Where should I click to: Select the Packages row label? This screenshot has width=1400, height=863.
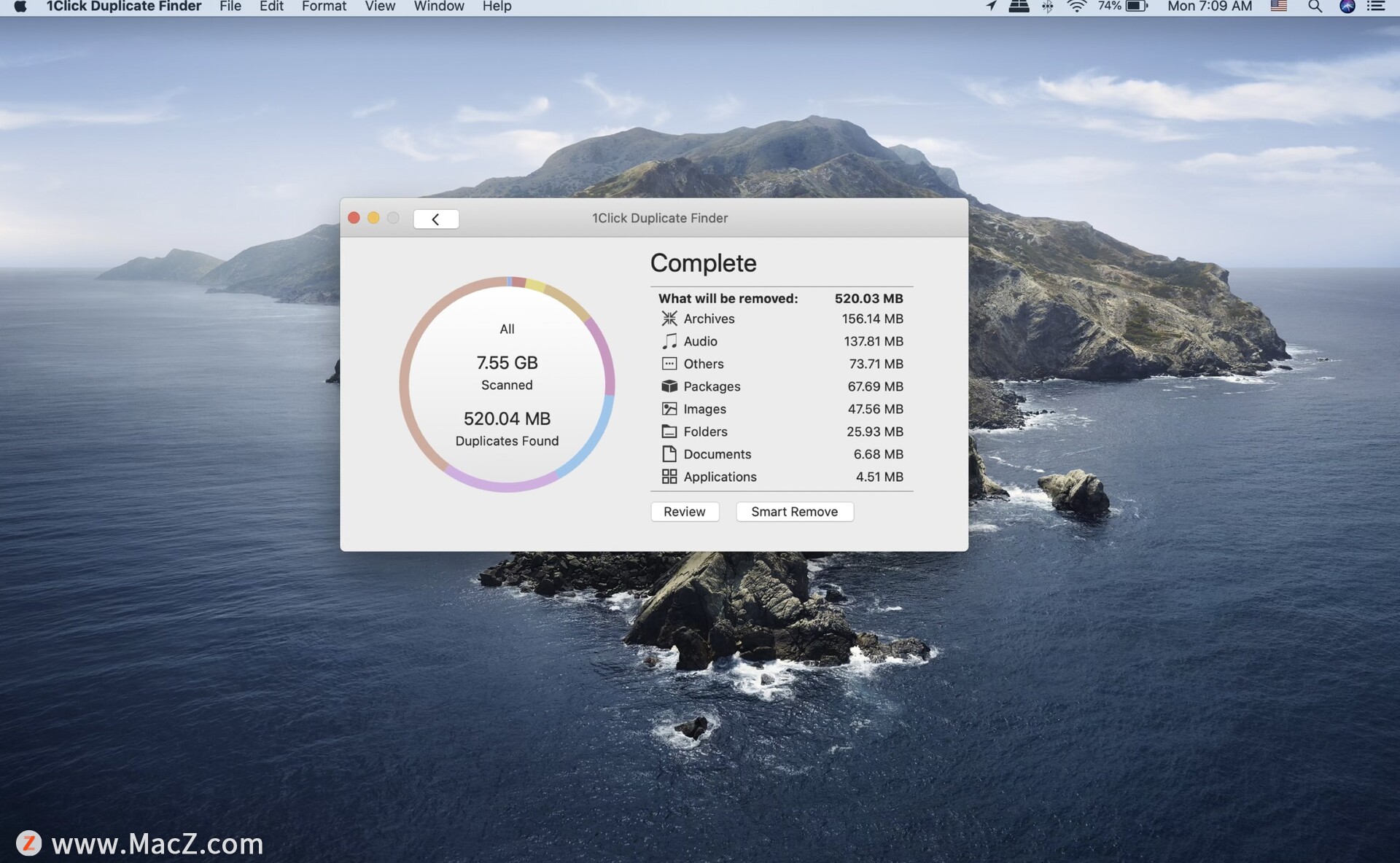coord(712,386)
